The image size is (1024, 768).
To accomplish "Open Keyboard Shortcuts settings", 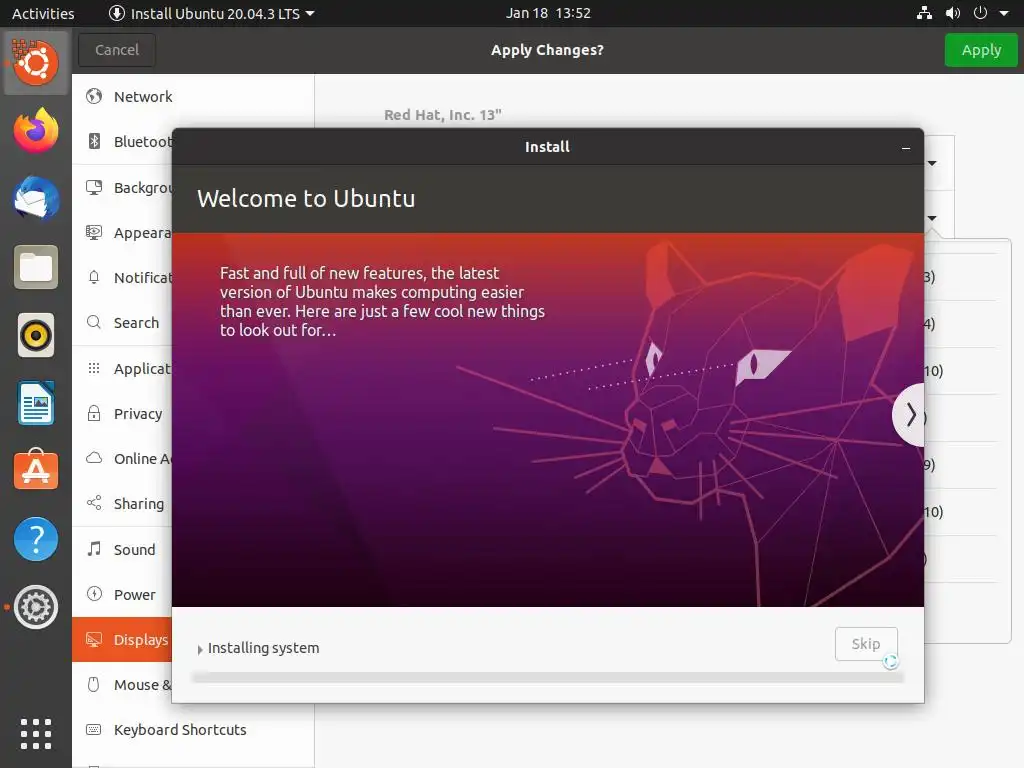I will coord(193,729).
